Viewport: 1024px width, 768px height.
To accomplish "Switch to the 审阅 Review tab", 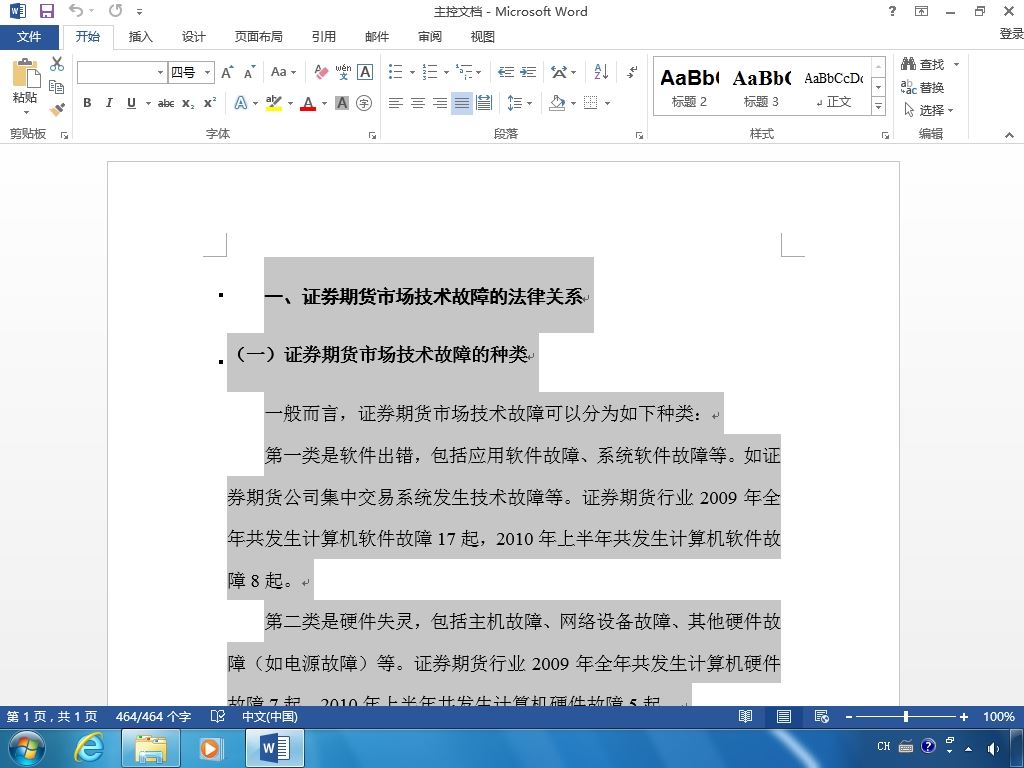I will 430,37.
